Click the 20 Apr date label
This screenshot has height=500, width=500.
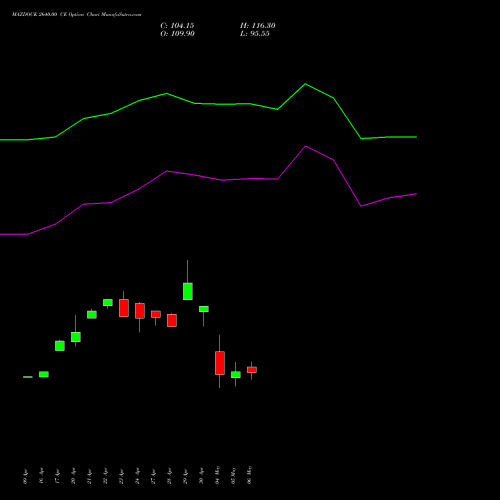(x=74, y=476)
